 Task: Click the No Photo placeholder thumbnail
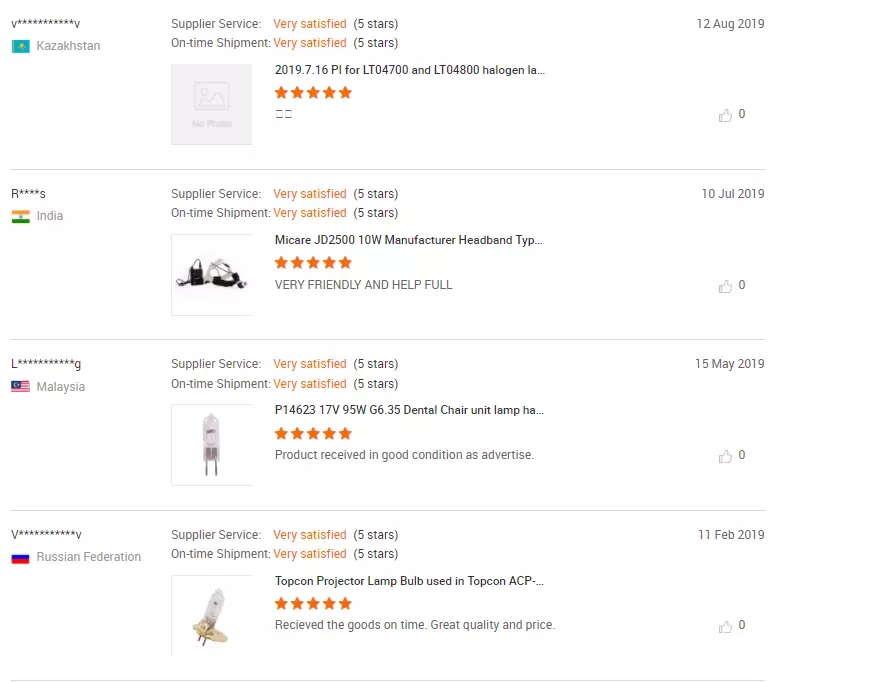211,104
